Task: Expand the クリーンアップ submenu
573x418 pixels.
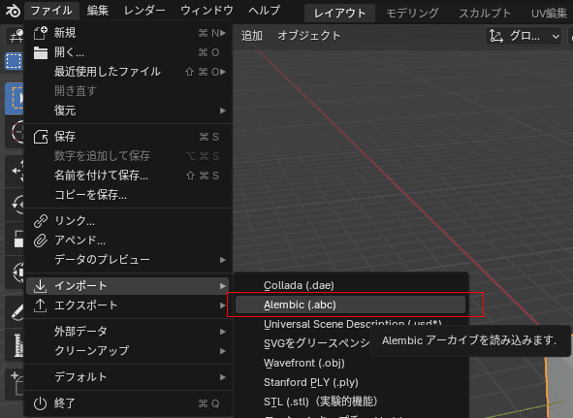Action: click(x=128, y=351)
